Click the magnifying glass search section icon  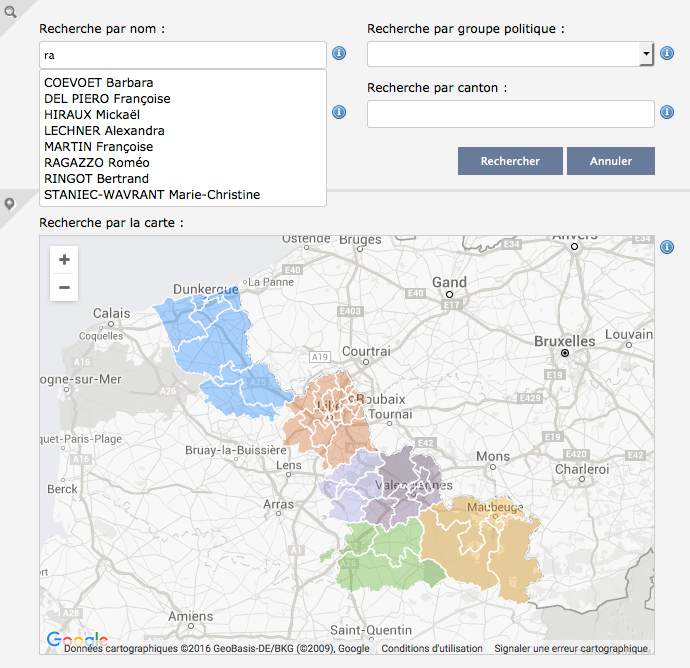(x=10, y=12)
